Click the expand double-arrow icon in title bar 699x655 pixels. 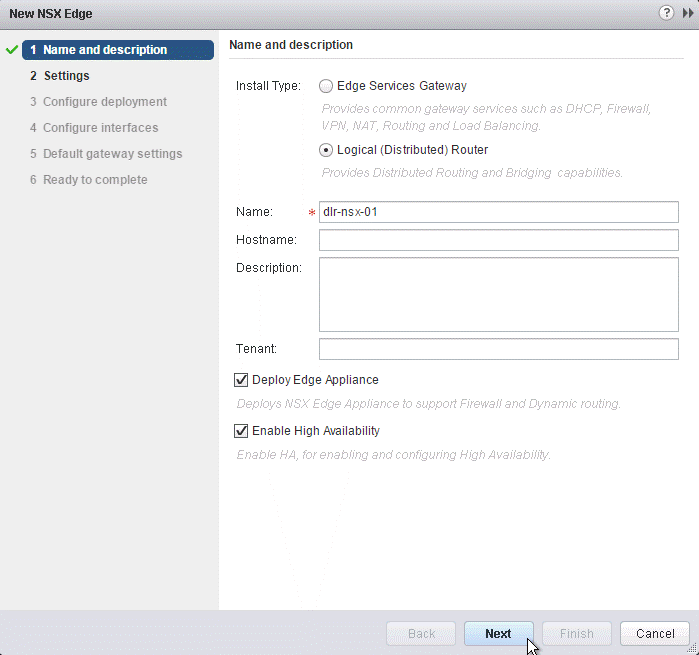tap(687, 13)
